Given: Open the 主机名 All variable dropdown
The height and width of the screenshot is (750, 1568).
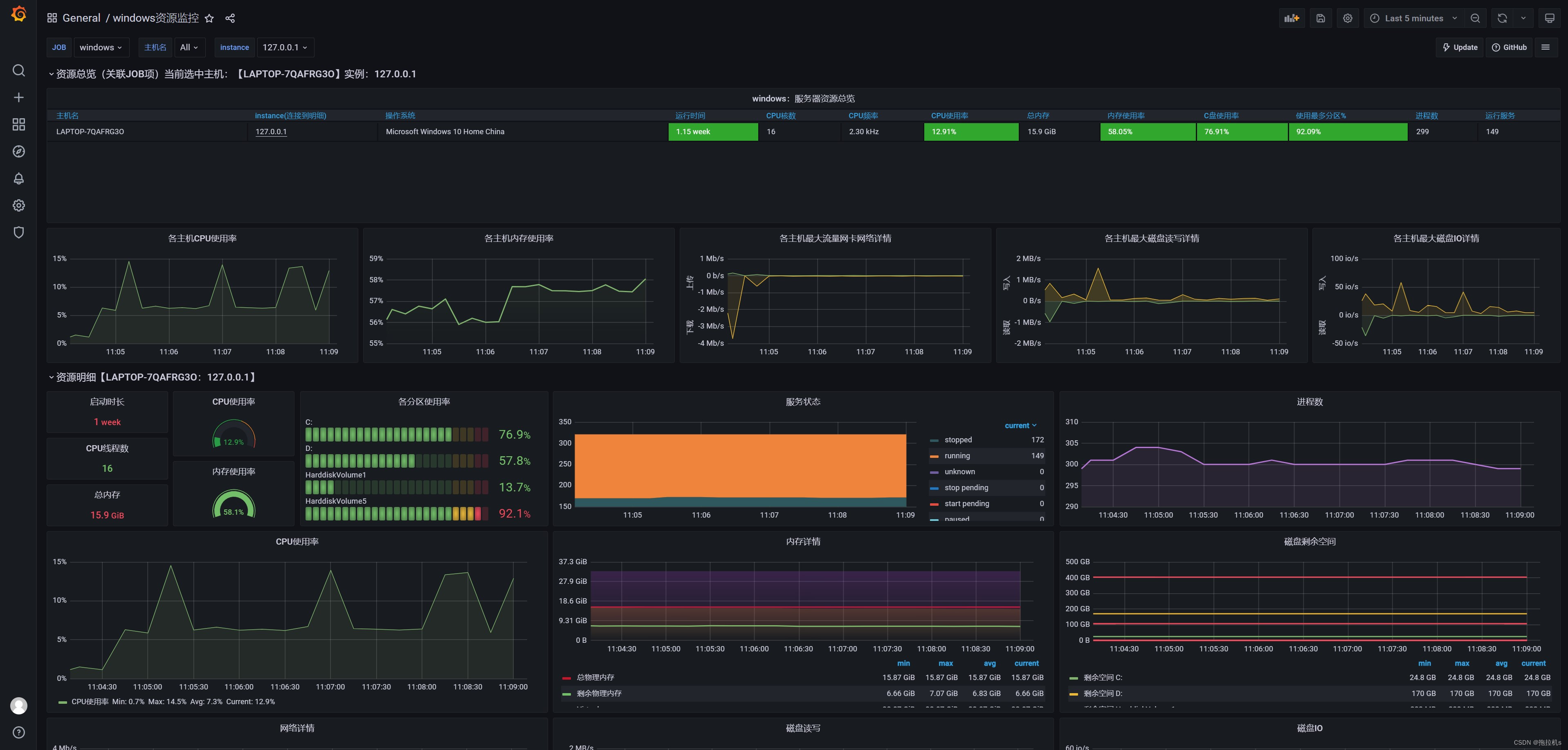Looking at the screenshot, I should (189, 47).
